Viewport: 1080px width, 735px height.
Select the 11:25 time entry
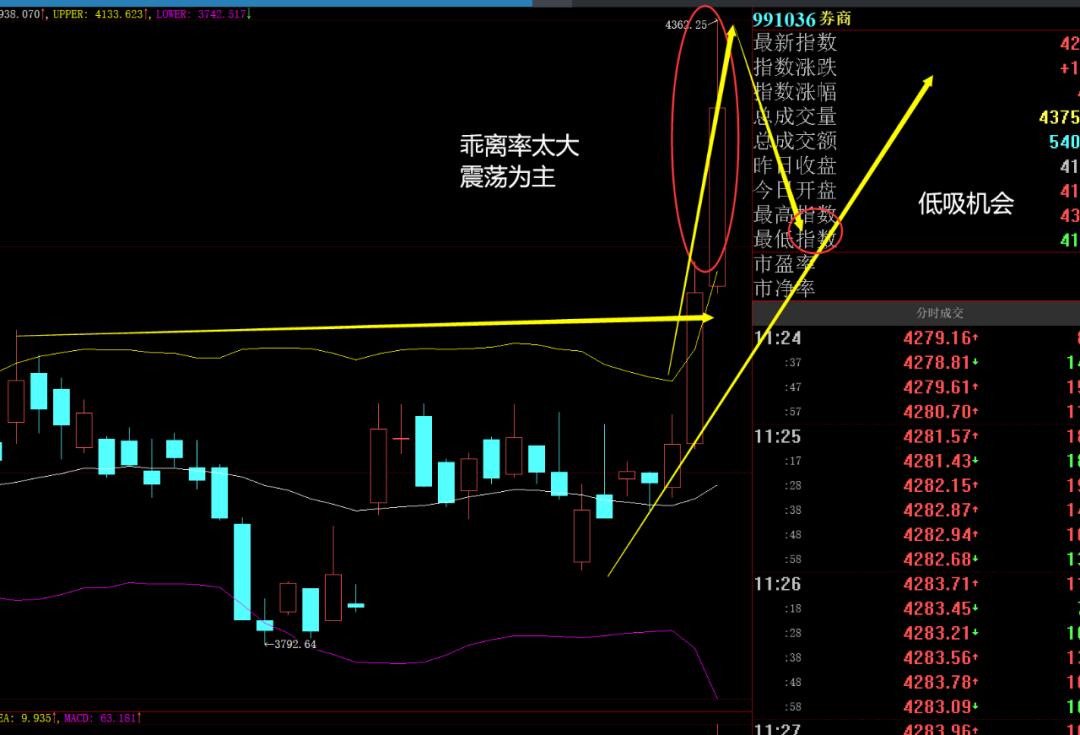(x=778, y=437)
